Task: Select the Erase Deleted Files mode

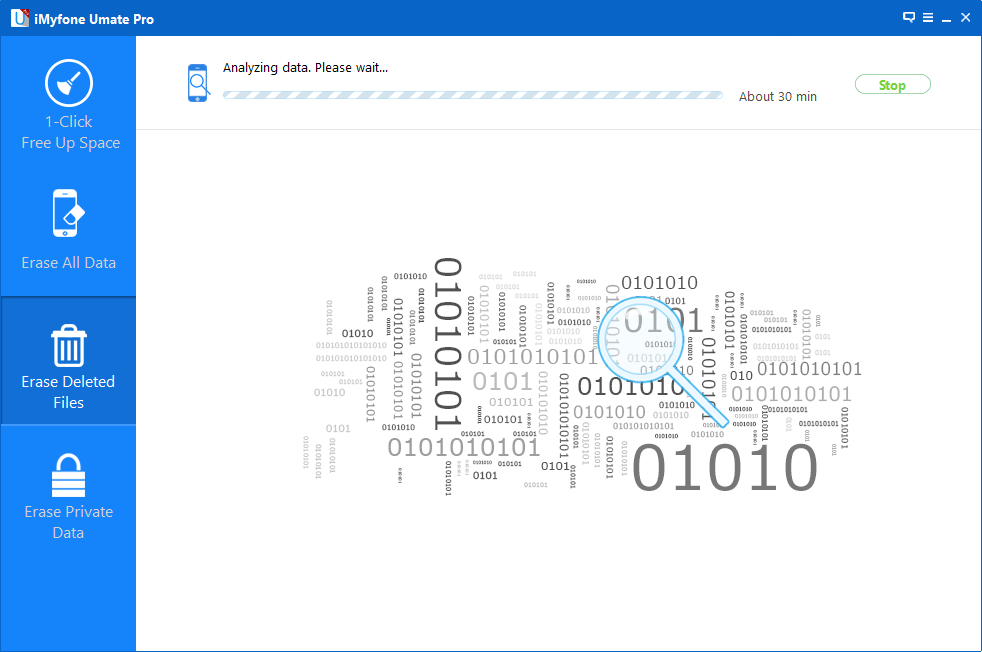Action: coord(68,361)
